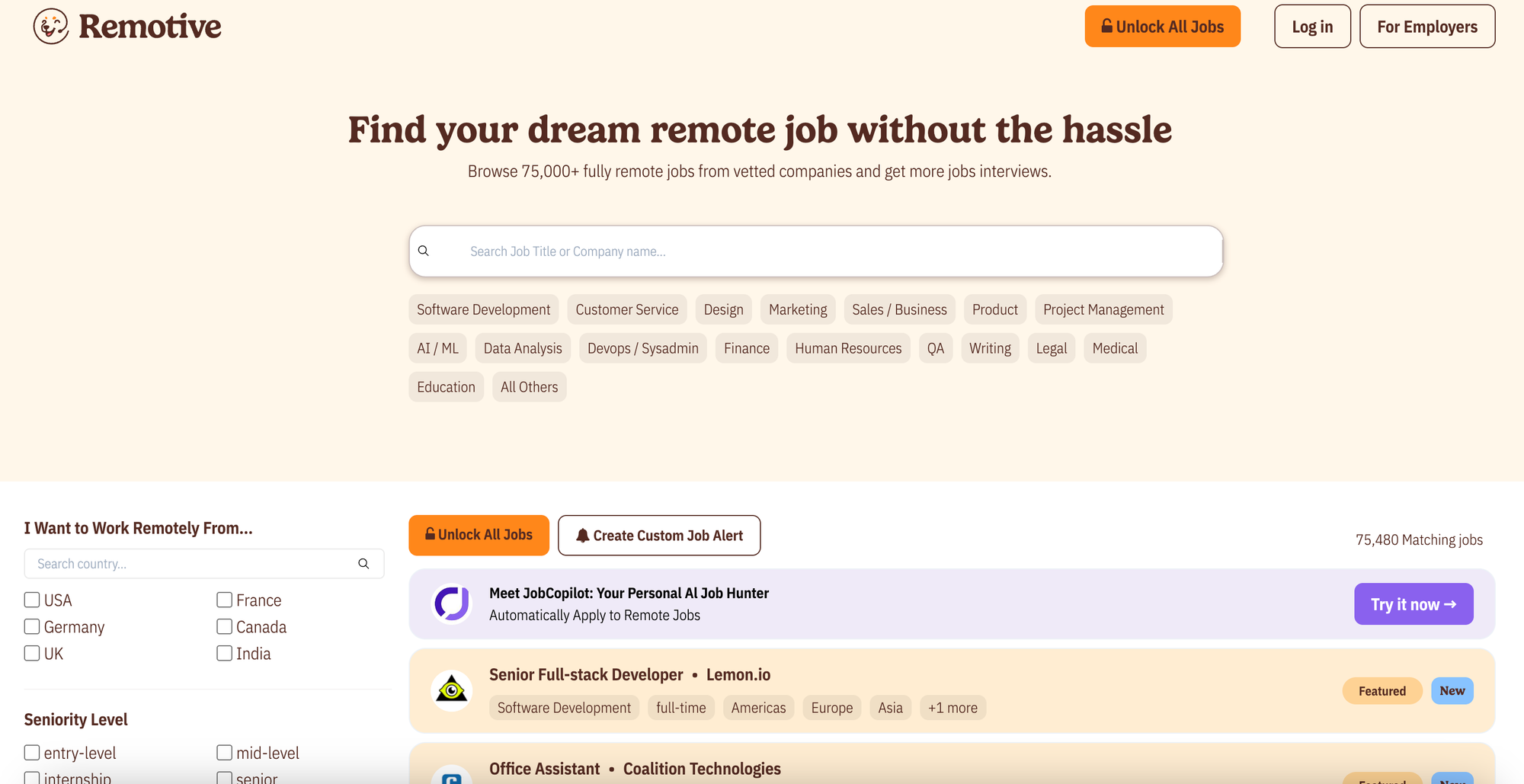This screenshot has height=784, width=1524.
Task: Check the Canada country checkbox
Action: pos(224,626)
